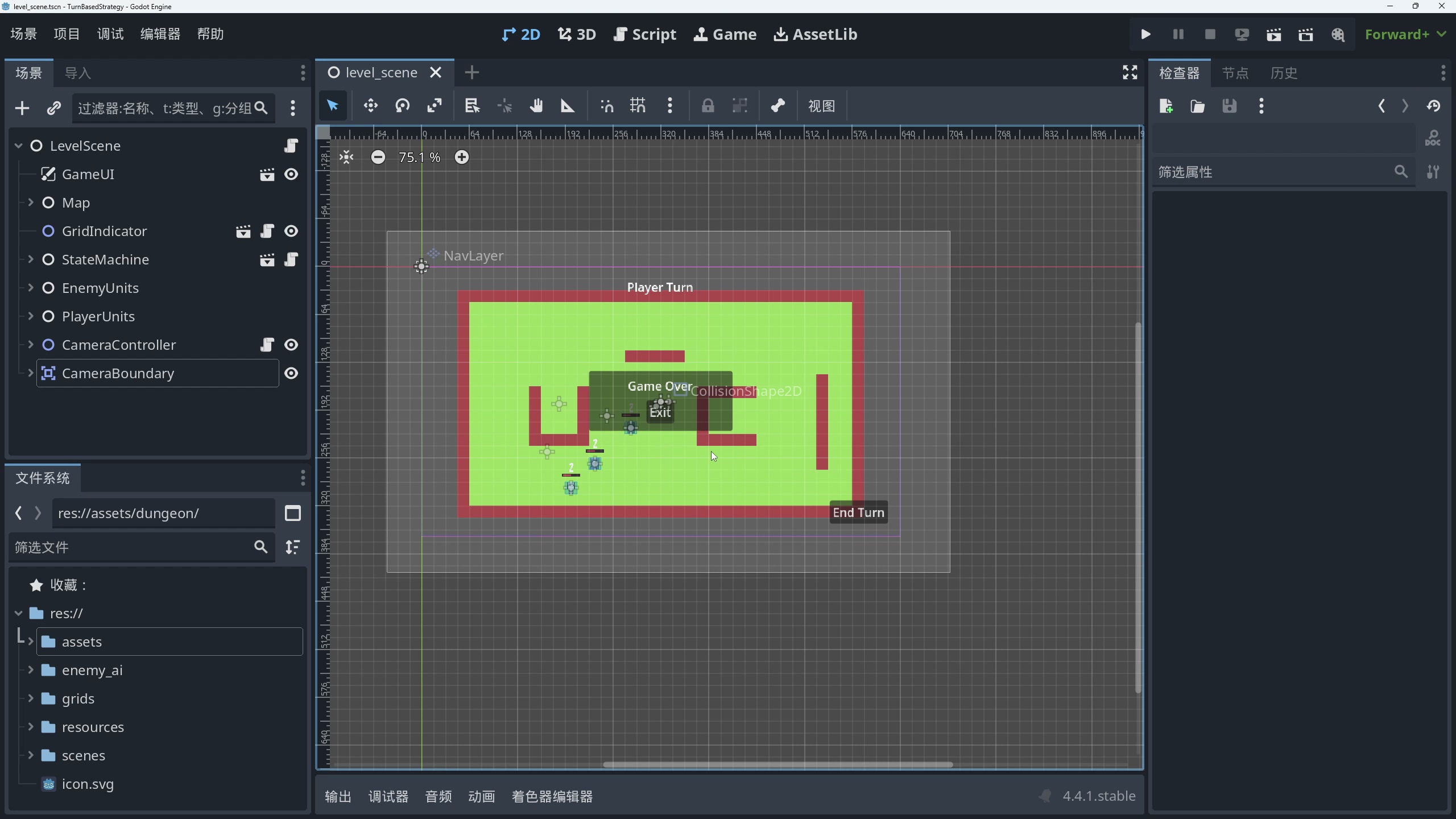Activate the Rotate tool

point(403,106)
